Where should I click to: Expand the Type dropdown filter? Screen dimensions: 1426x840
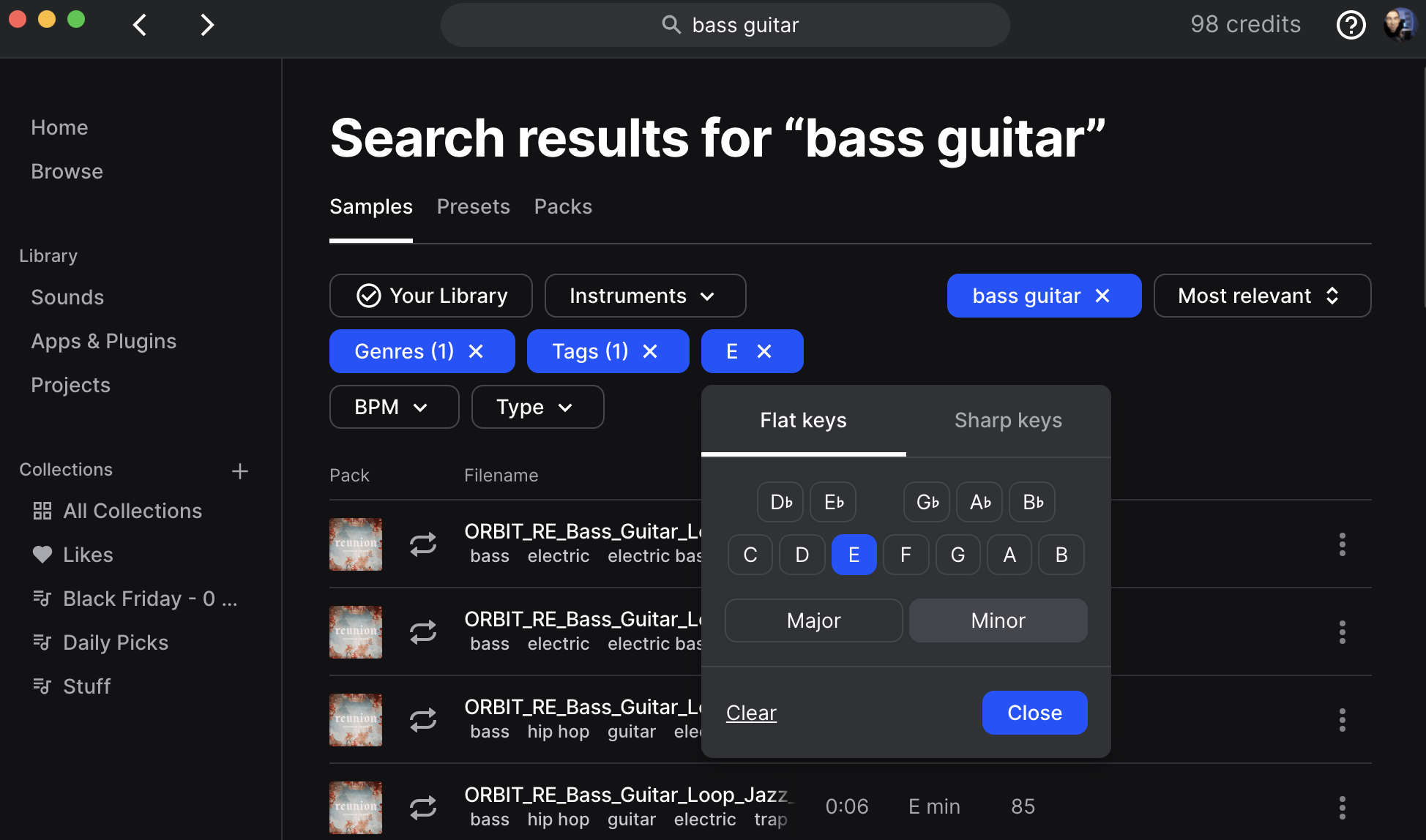tap(536, 406)
